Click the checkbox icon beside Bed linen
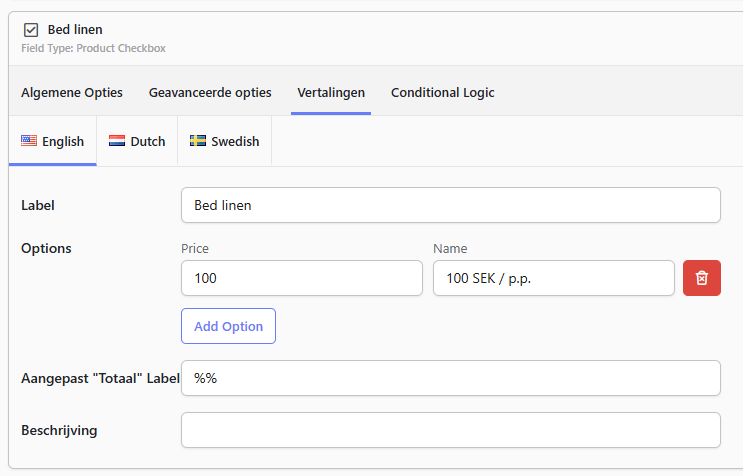This screenshot has height=476, width=743. click(x=31, y=30)
